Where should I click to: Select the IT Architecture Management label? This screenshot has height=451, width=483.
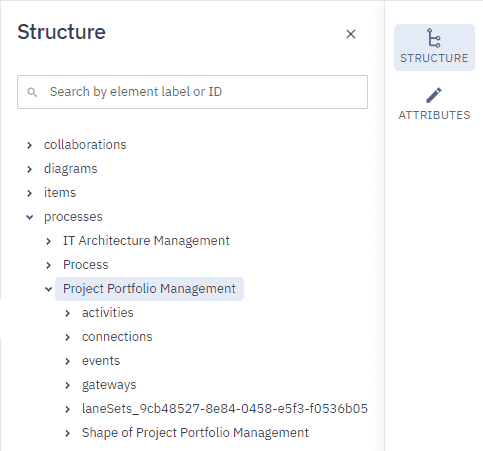[146, 241]
